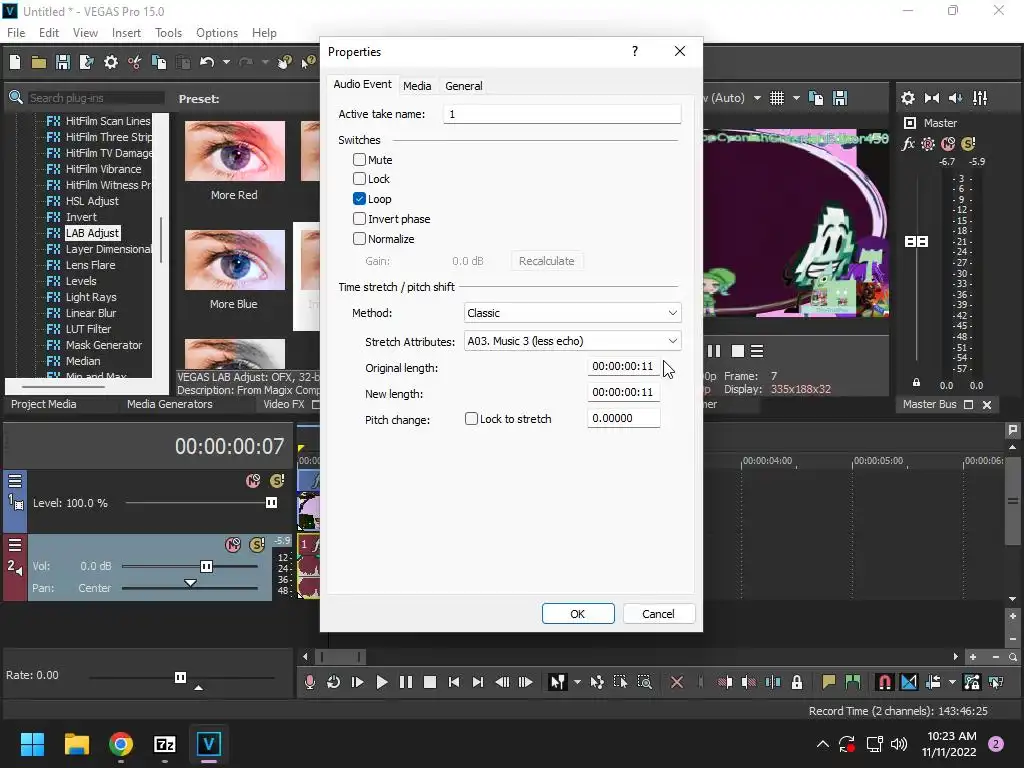Insert a marker with yellow flag icon
The height and width of the screenshot is (768, 1024).
coord(829,682)
